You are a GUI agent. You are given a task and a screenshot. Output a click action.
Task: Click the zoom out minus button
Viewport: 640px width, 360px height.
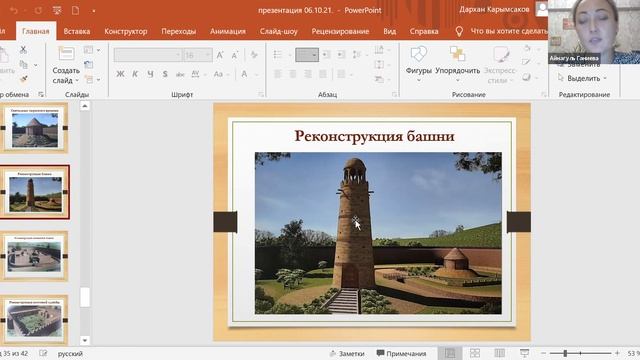(543, 353)
